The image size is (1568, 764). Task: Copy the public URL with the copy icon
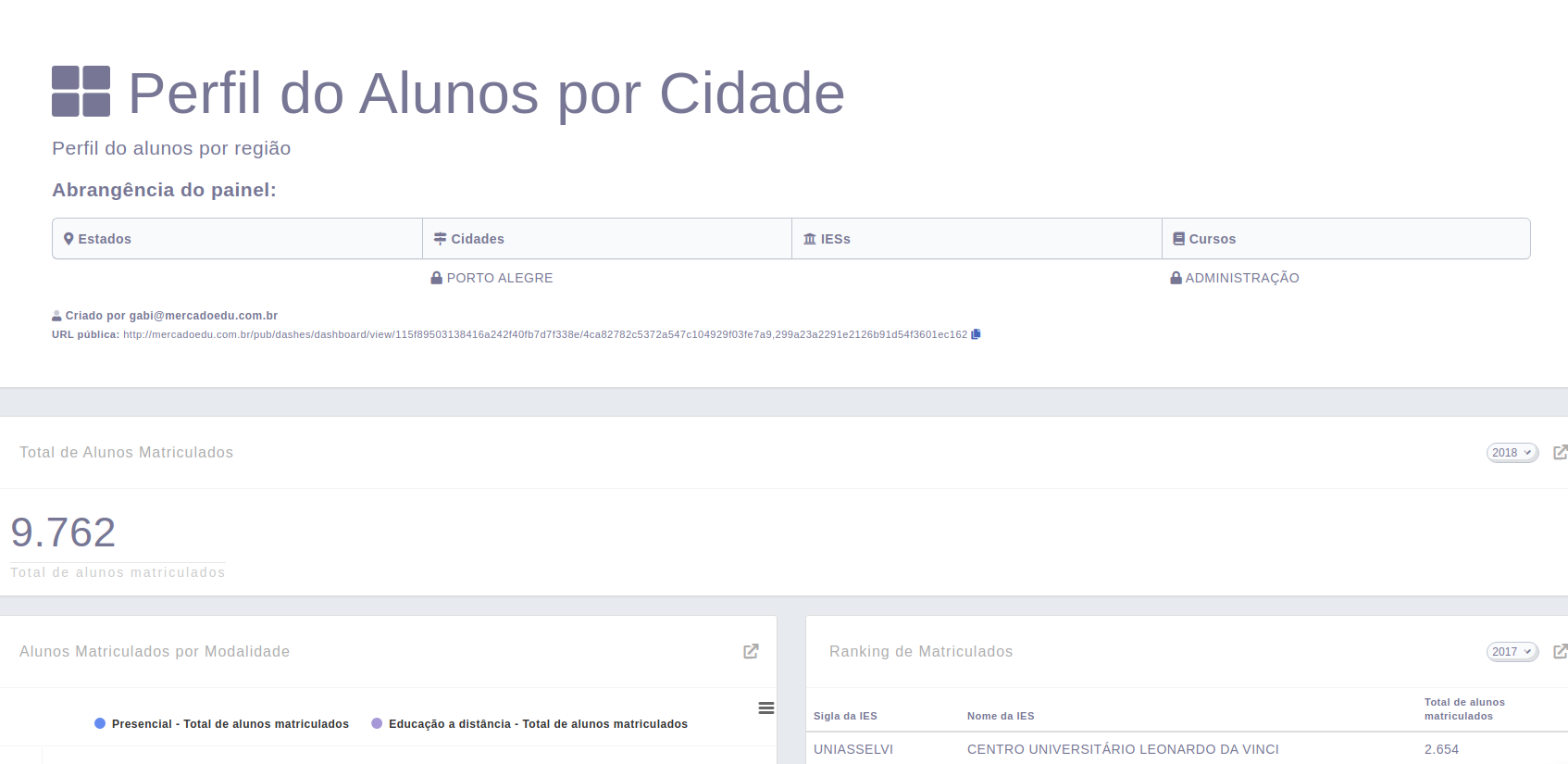click(976, 334)
